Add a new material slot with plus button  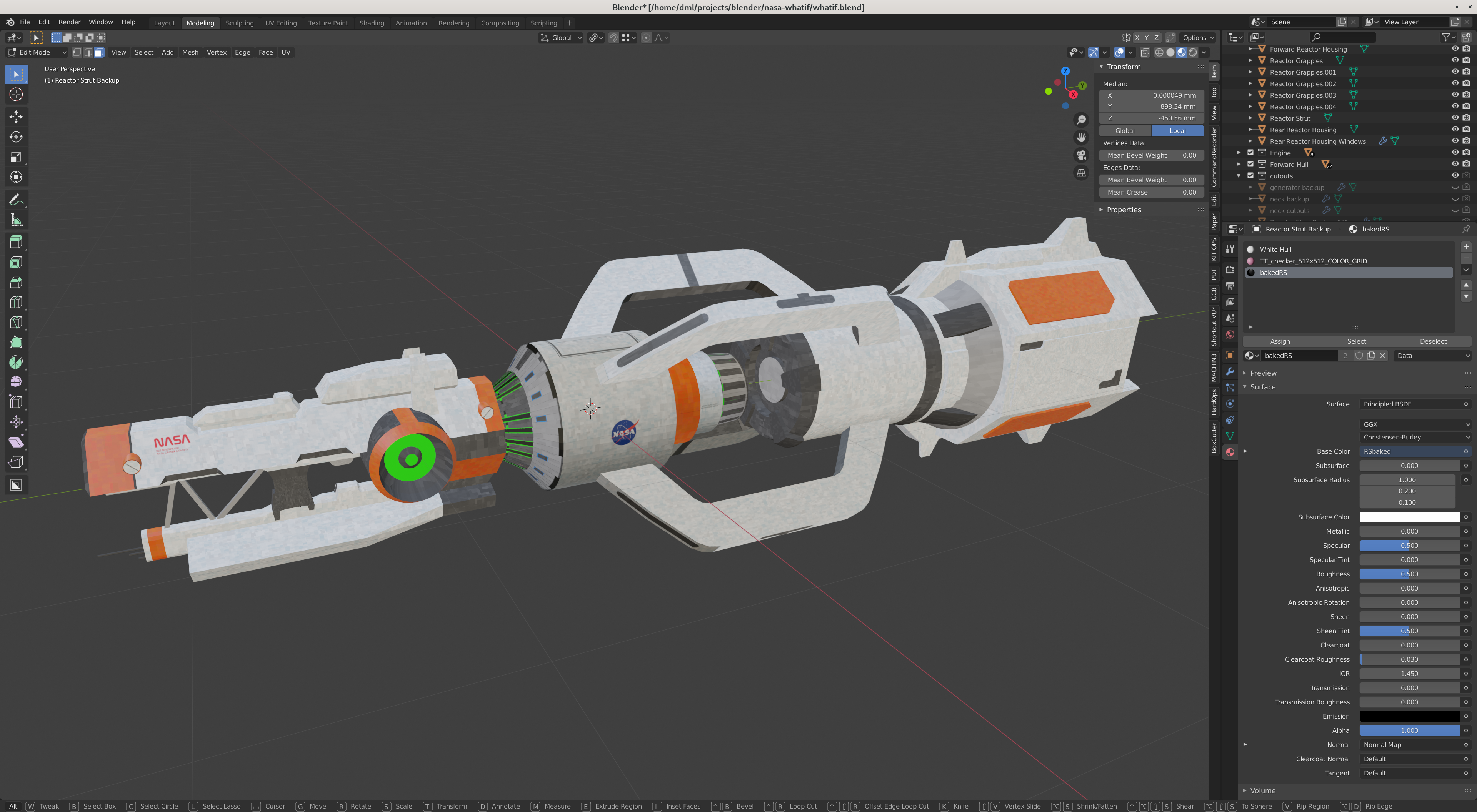(x=1466, y=247)
